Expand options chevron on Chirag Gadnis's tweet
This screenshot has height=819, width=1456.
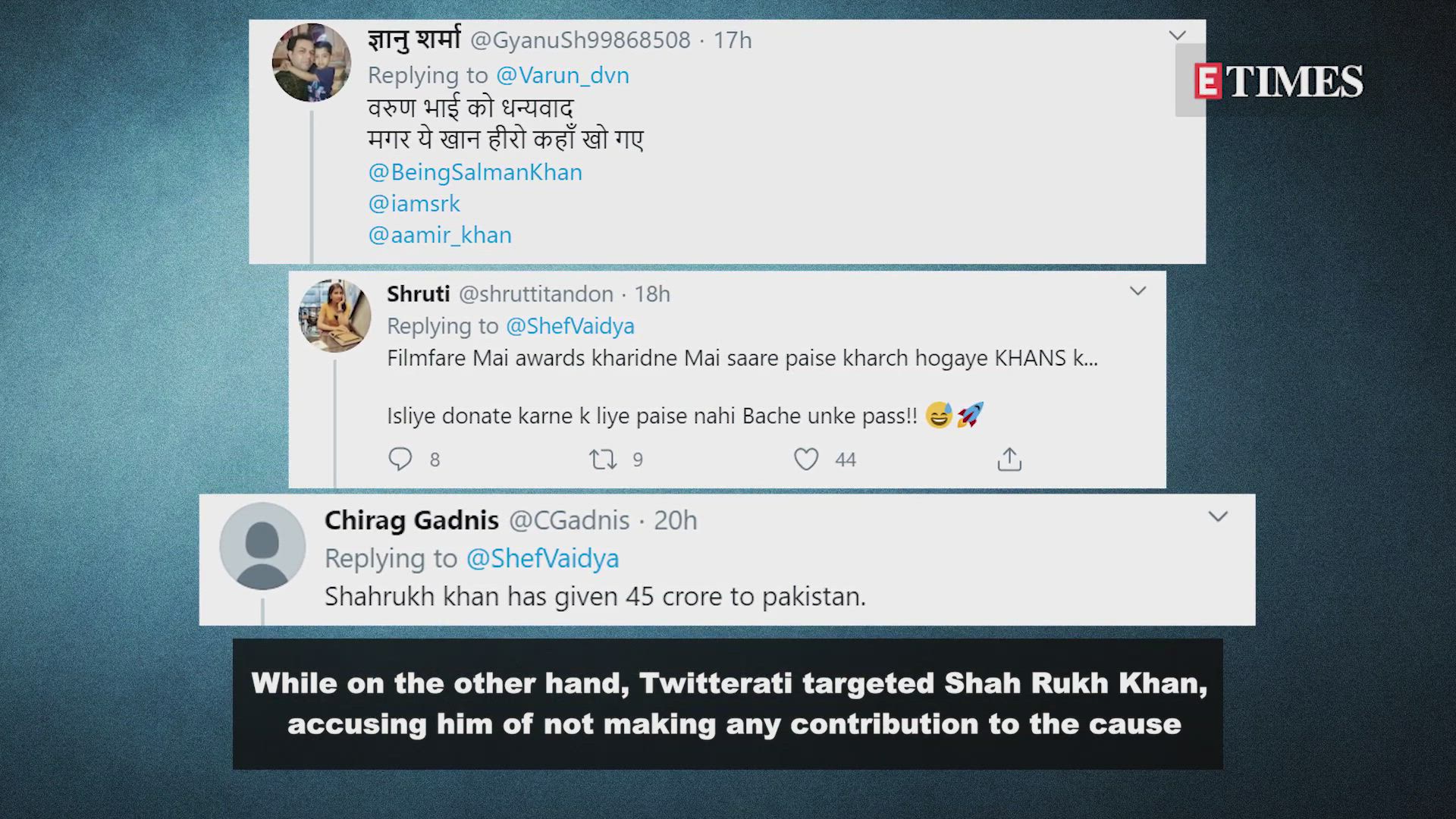tap(1218, 517)
